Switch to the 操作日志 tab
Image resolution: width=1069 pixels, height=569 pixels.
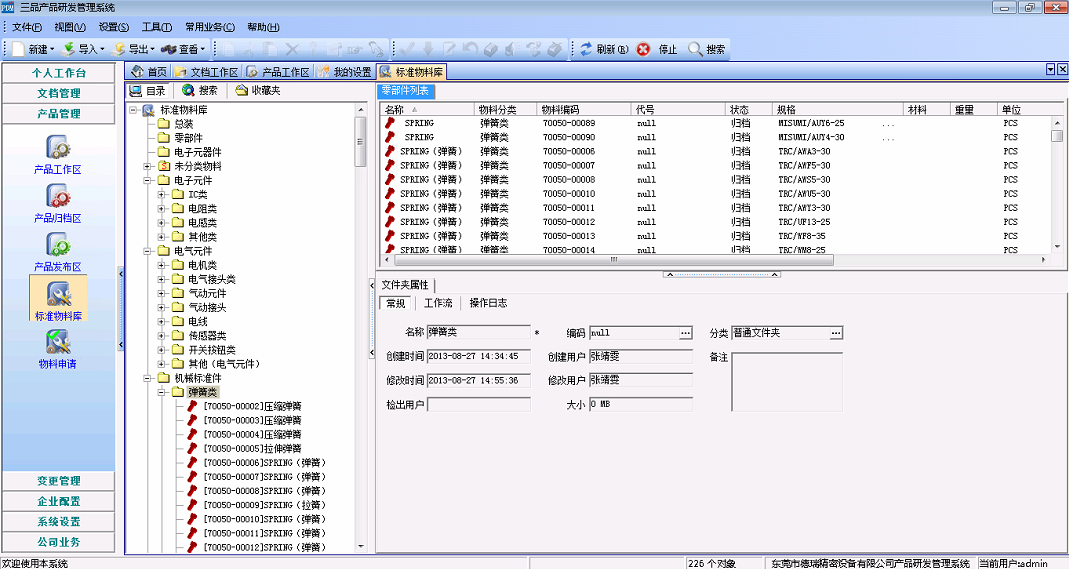pyautogui.click(x=488, y=303)
